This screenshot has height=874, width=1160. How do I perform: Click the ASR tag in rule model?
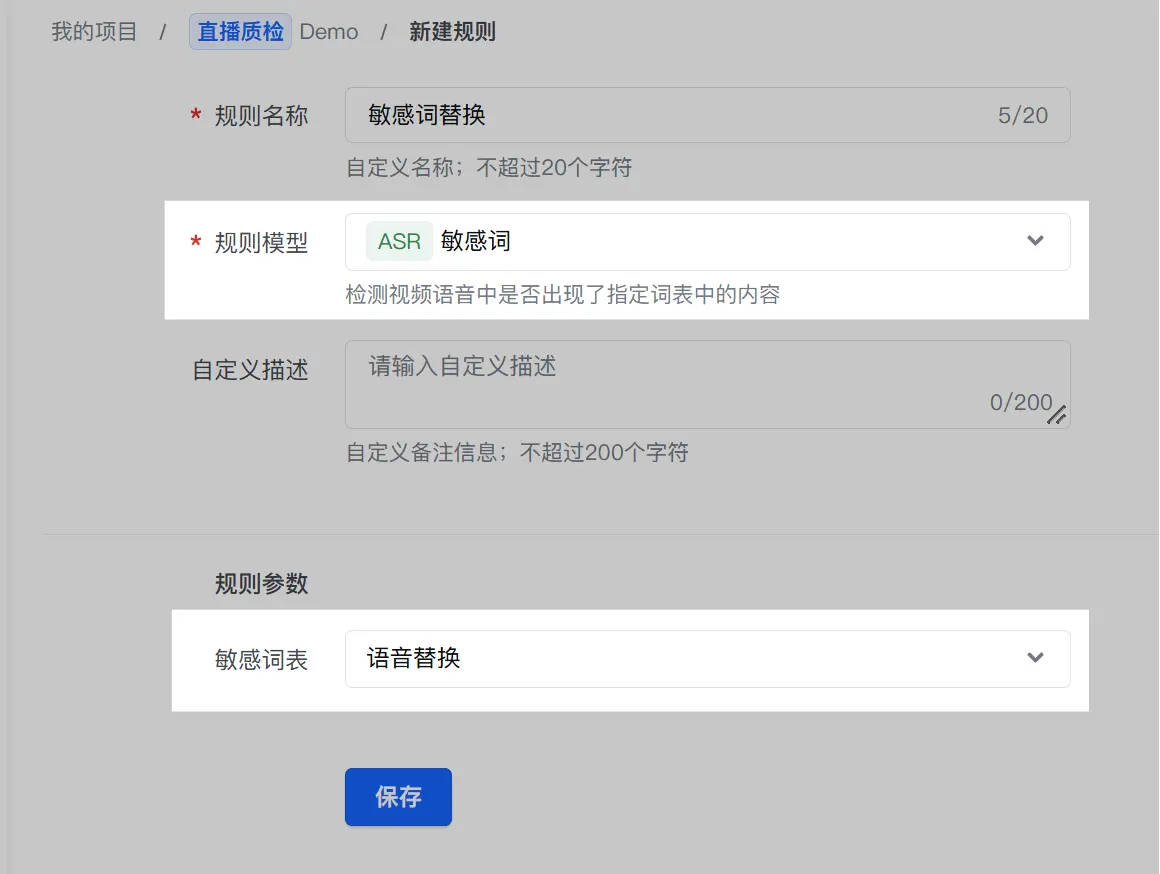[x=399, y=241]
